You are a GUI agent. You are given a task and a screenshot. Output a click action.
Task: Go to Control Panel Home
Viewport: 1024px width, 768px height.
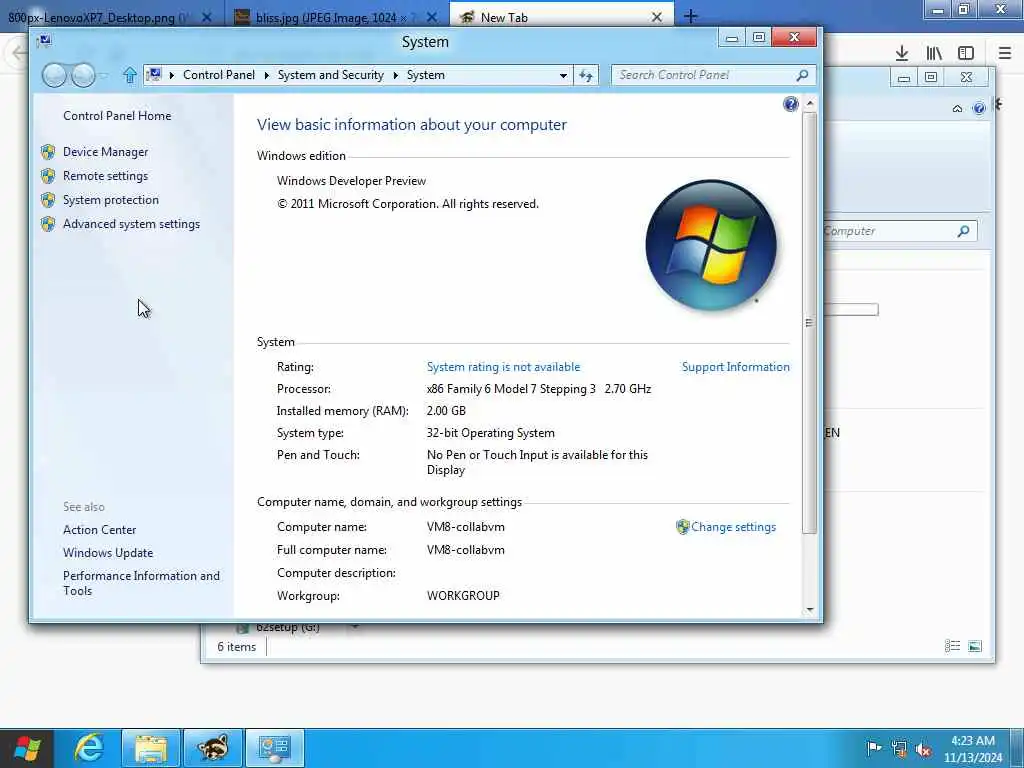[x=117, y=116]
